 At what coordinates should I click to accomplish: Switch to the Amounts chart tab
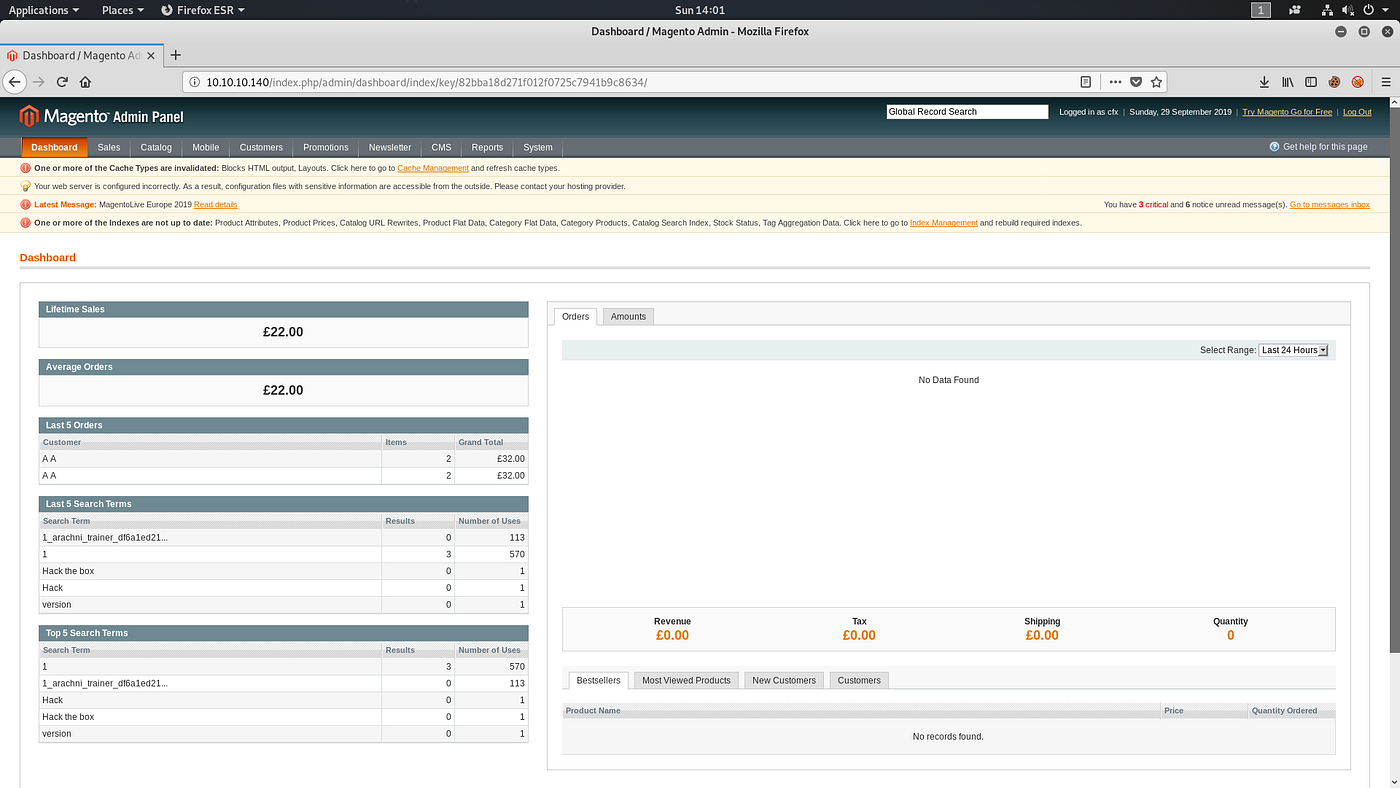pyautogui.click(x=629, y=316)
